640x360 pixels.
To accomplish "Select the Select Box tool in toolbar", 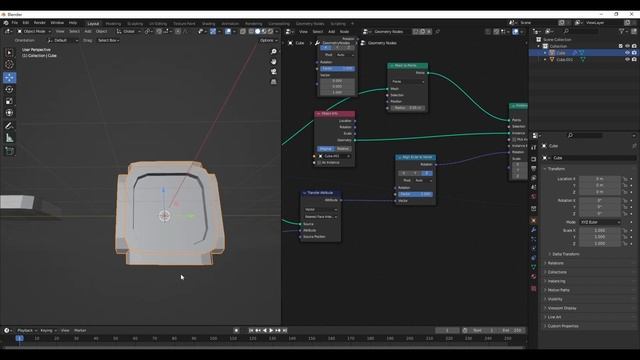I will click(x=9, y=53).
